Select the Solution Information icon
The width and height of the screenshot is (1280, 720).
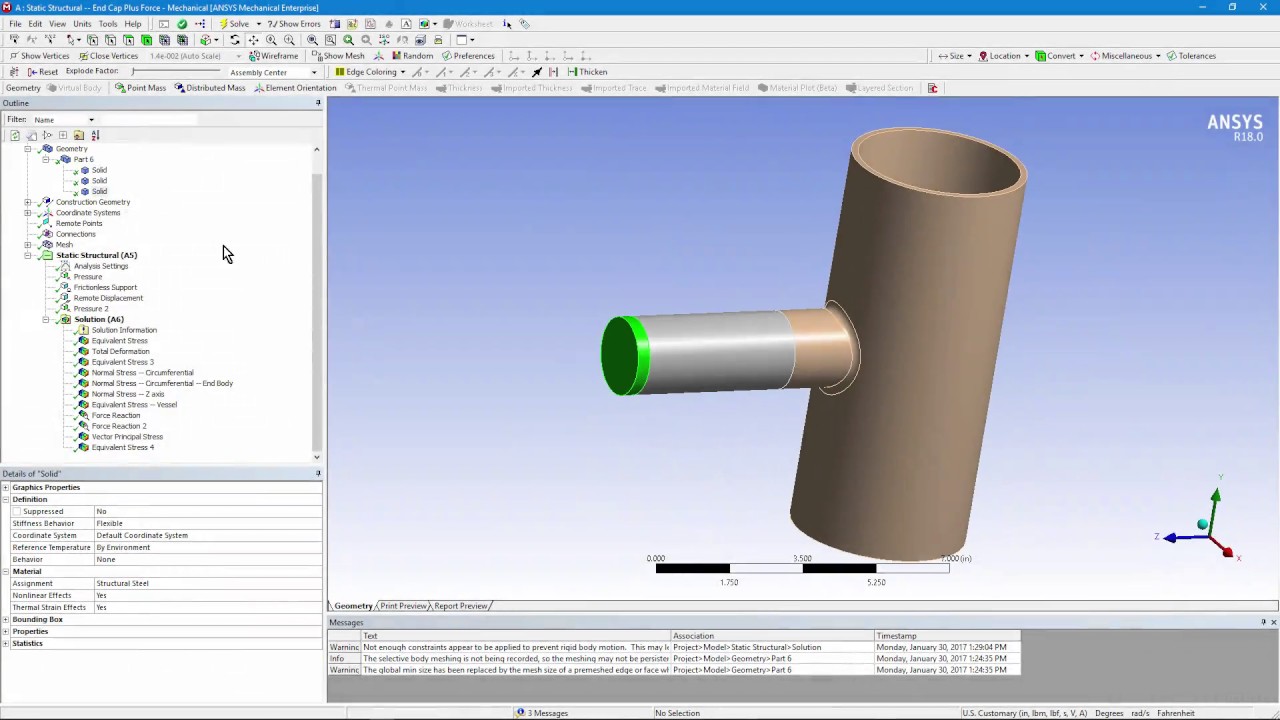click(x=83, y=330)
